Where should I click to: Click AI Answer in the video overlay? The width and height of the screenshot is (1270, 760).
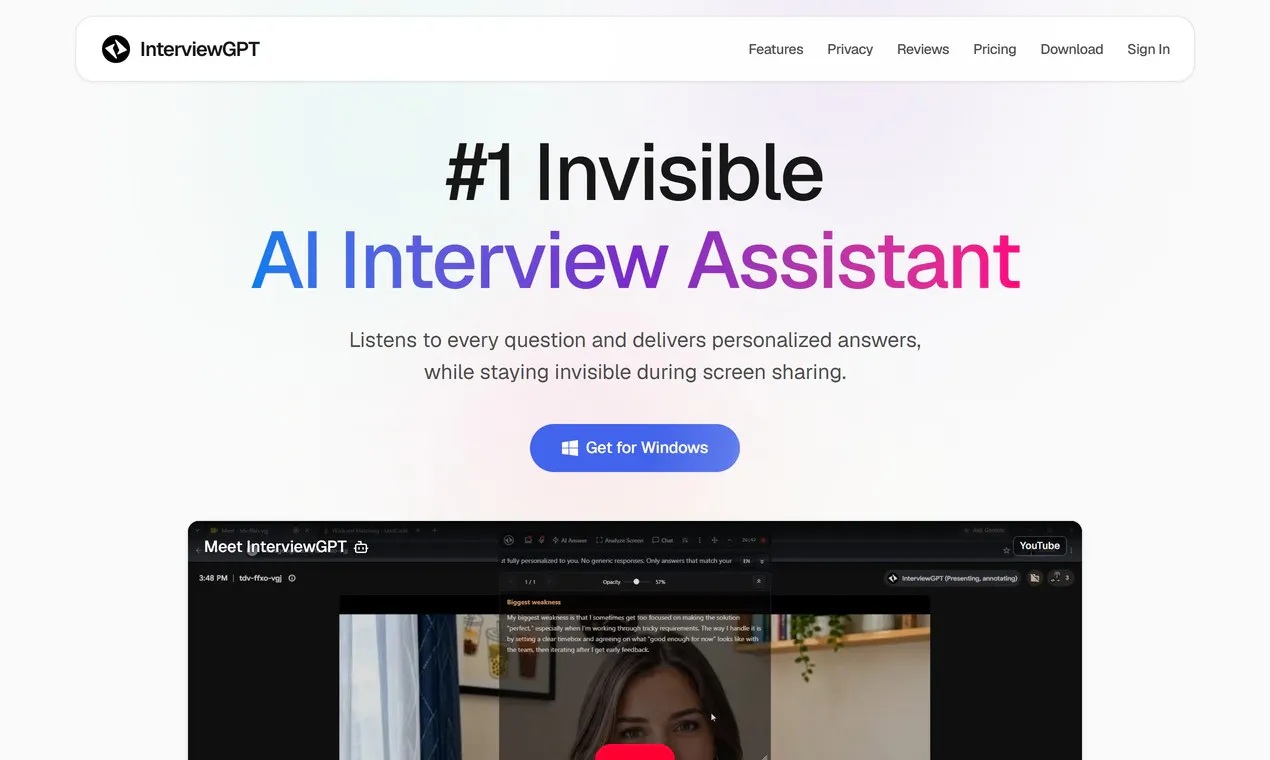pyautogui.click(x=570, y=540)
